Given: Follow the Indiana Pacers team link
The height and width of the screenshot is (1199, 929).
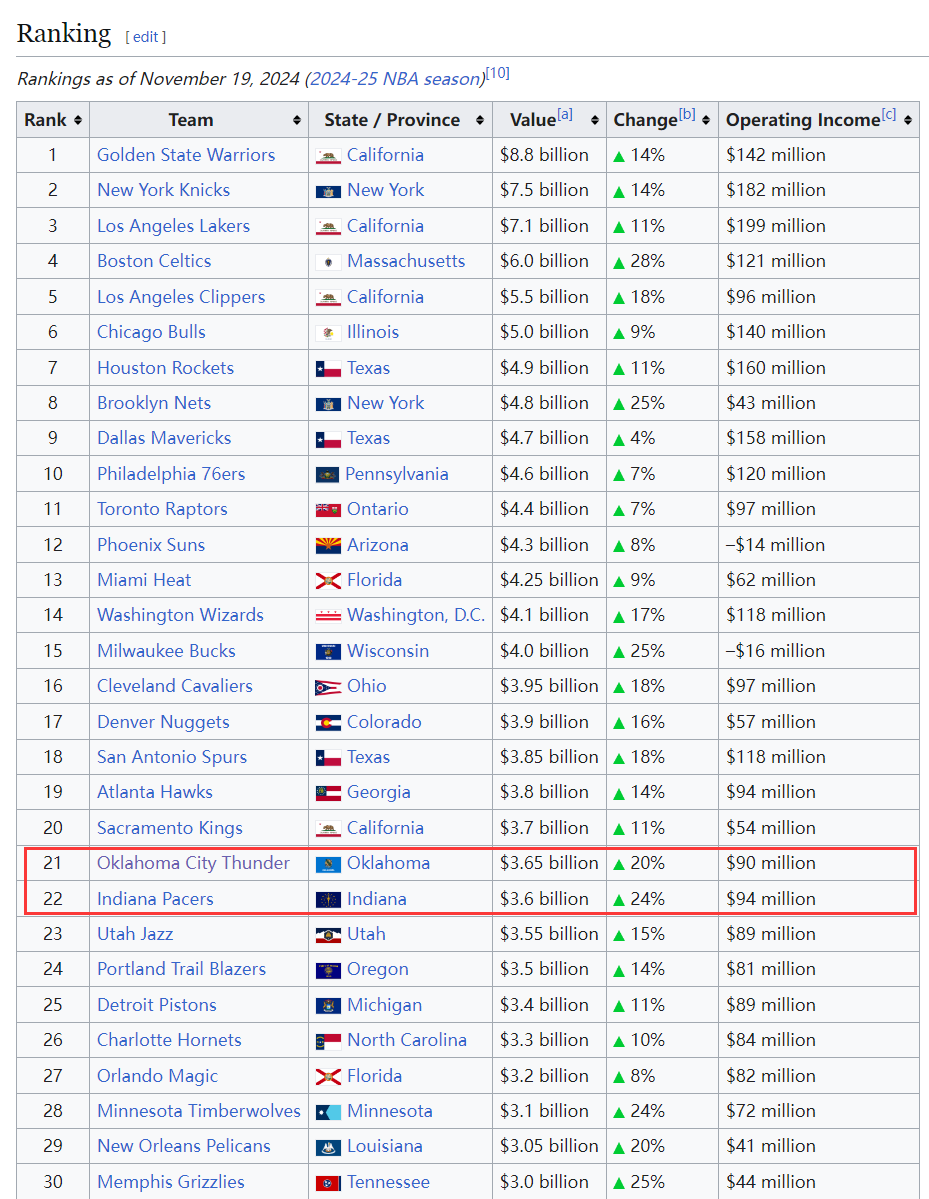Looking at the screenshot, I should coord(155,899).
